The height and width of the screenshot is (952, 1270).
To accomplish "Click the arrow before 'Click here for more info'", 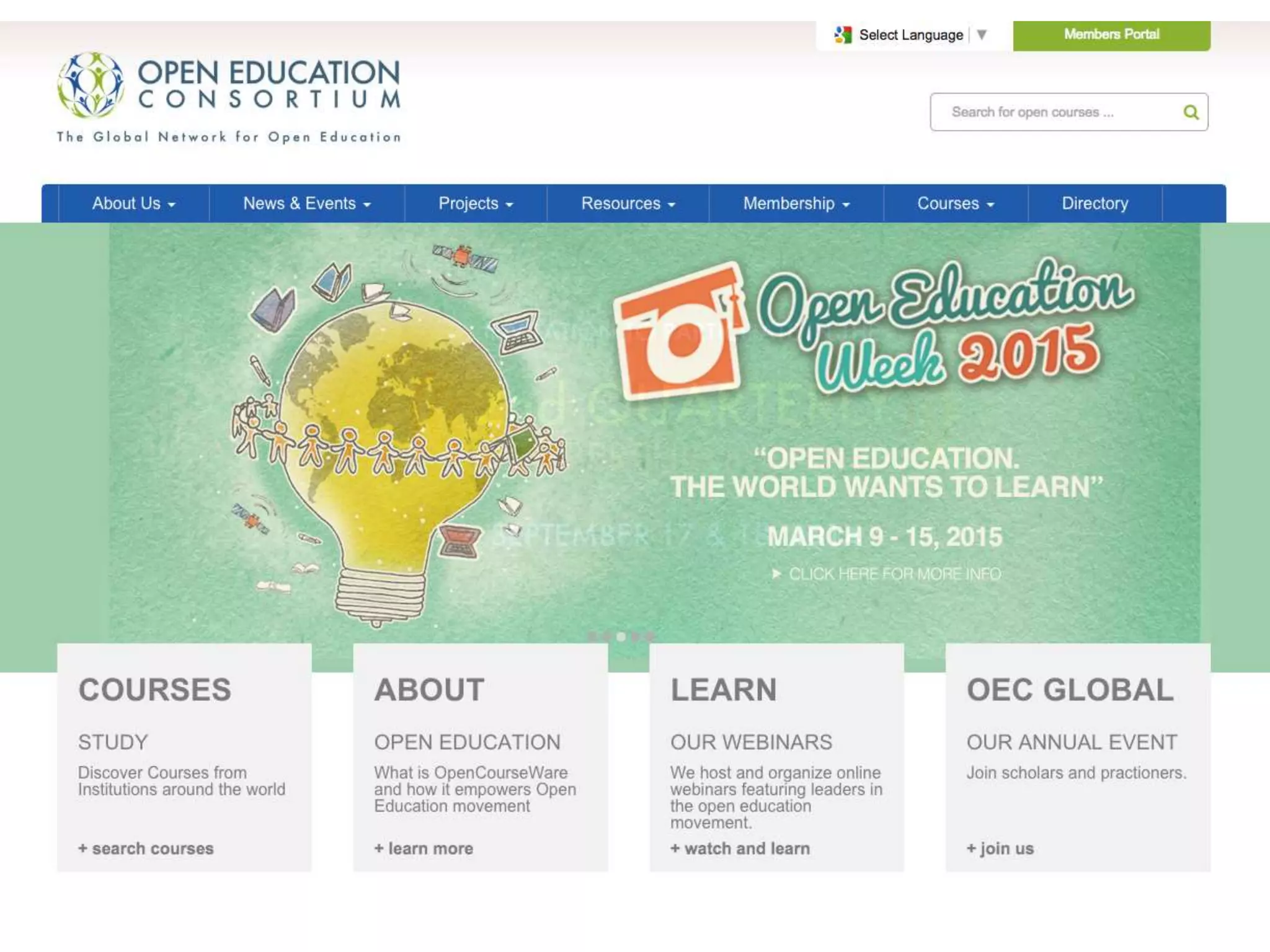I will (x=776, y=574).
